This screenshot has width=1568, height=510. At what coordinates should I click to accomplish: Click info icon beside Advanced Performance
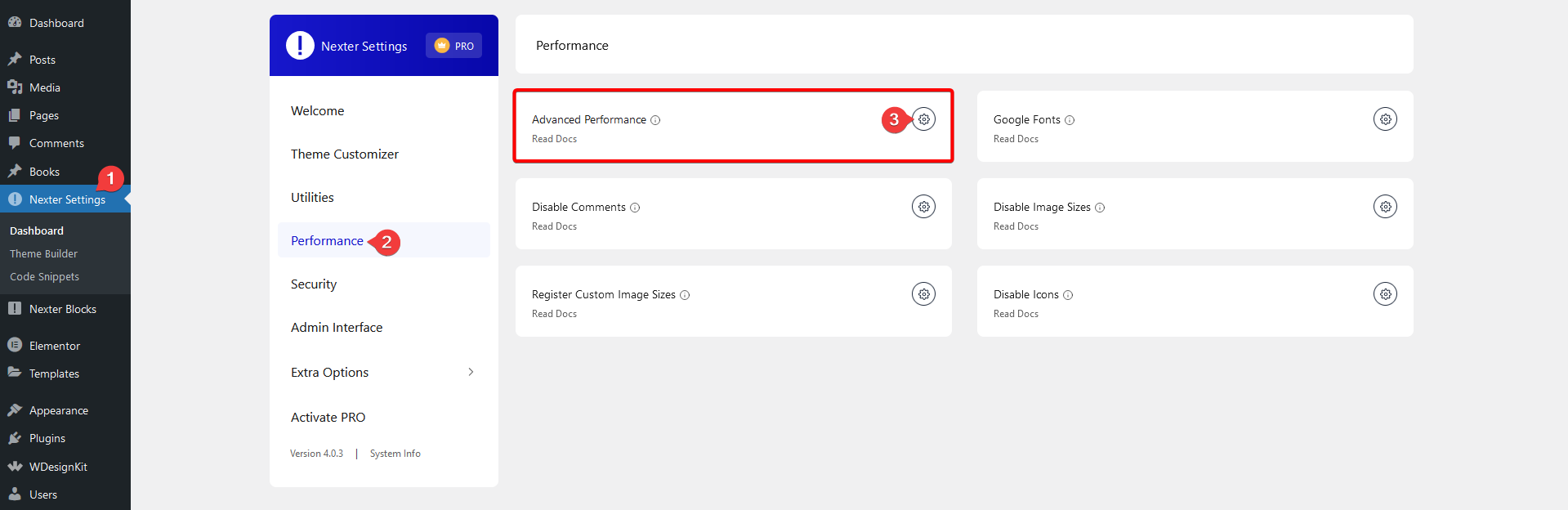click(x=655, y=120)
